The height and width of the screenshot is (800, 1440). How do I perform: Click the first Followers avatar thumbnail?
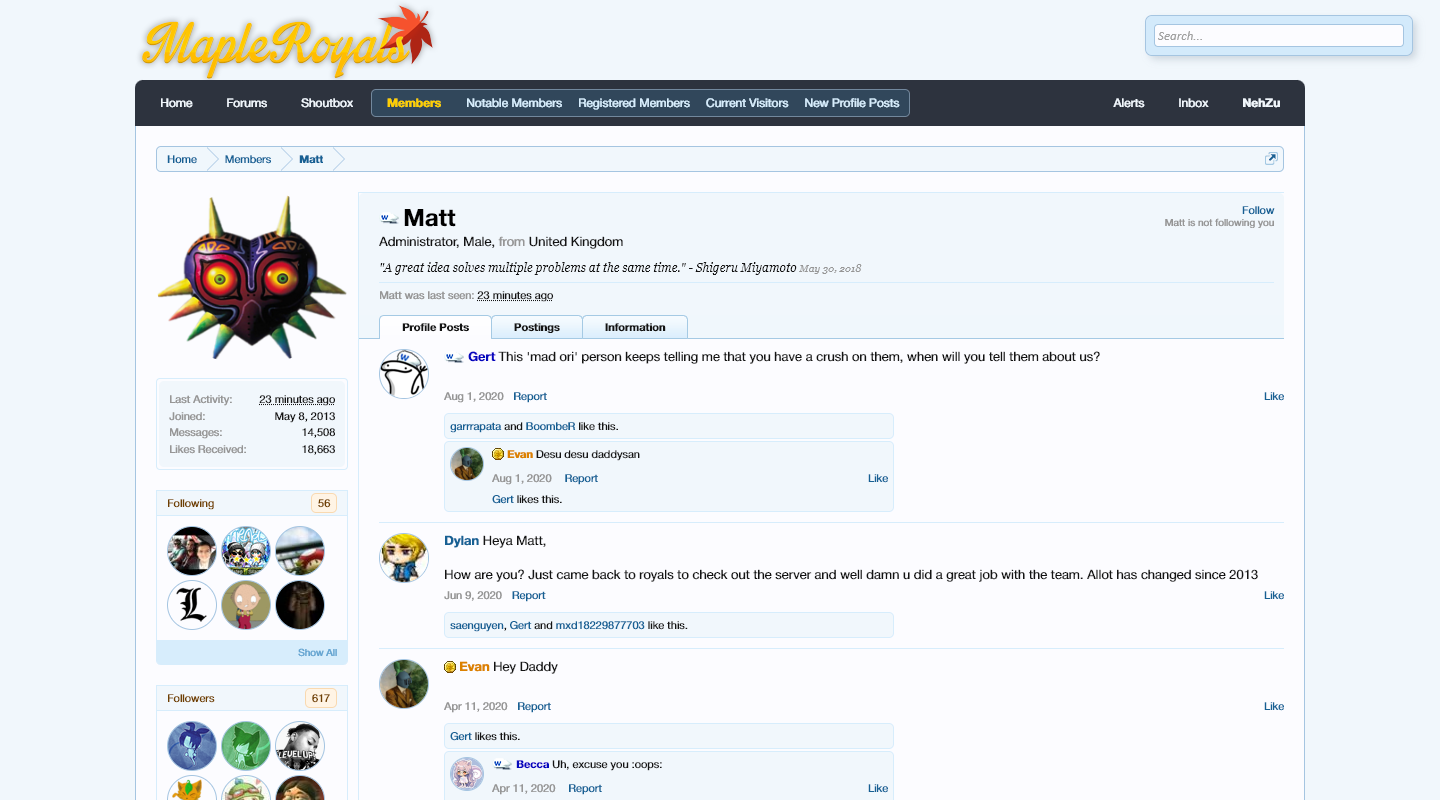coord(192,746)
